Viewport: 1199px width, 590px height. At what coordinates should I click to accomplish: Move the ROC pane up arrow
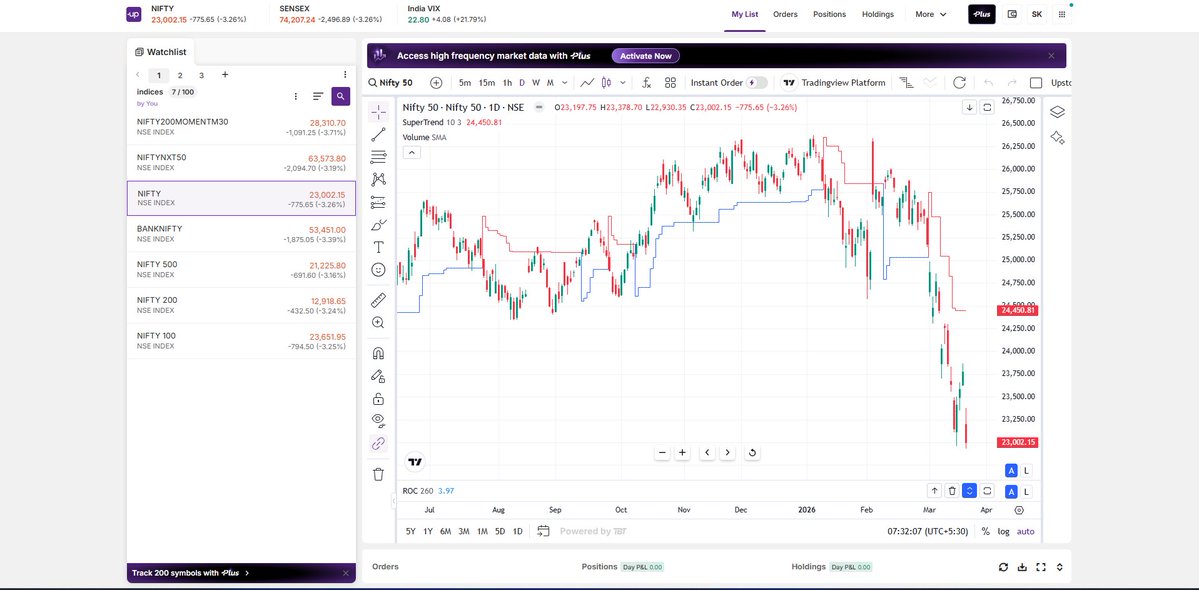[934, 491]
